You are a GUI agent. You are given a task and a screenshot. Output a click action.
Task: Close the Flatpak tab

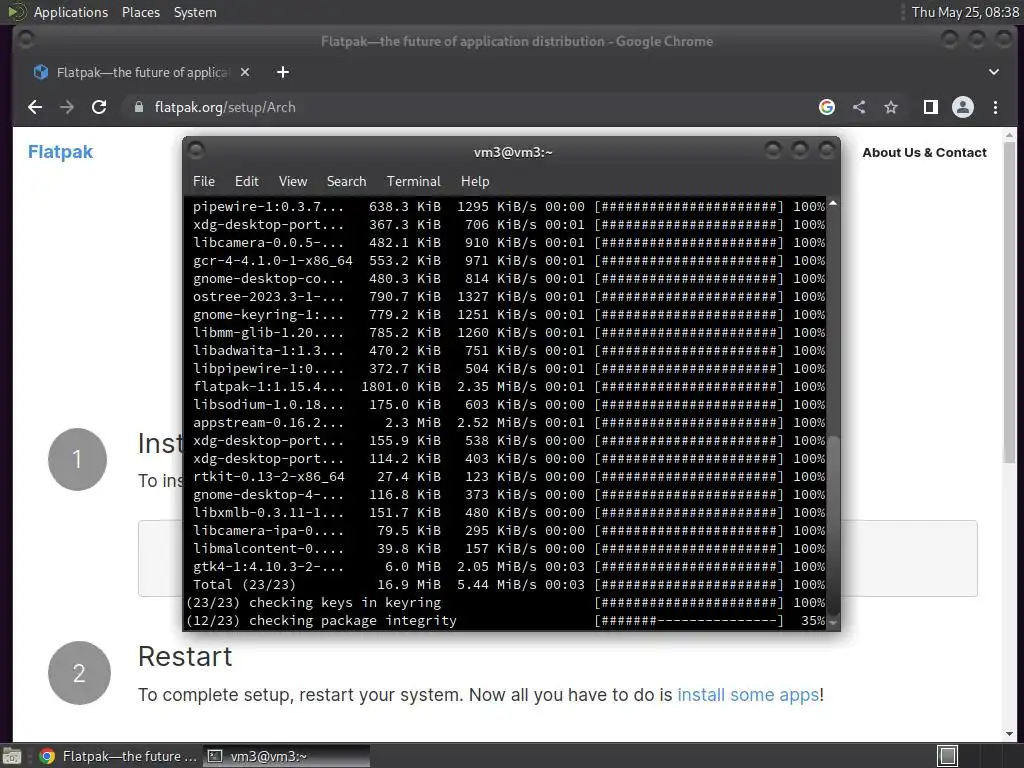(x=245, y=72)
